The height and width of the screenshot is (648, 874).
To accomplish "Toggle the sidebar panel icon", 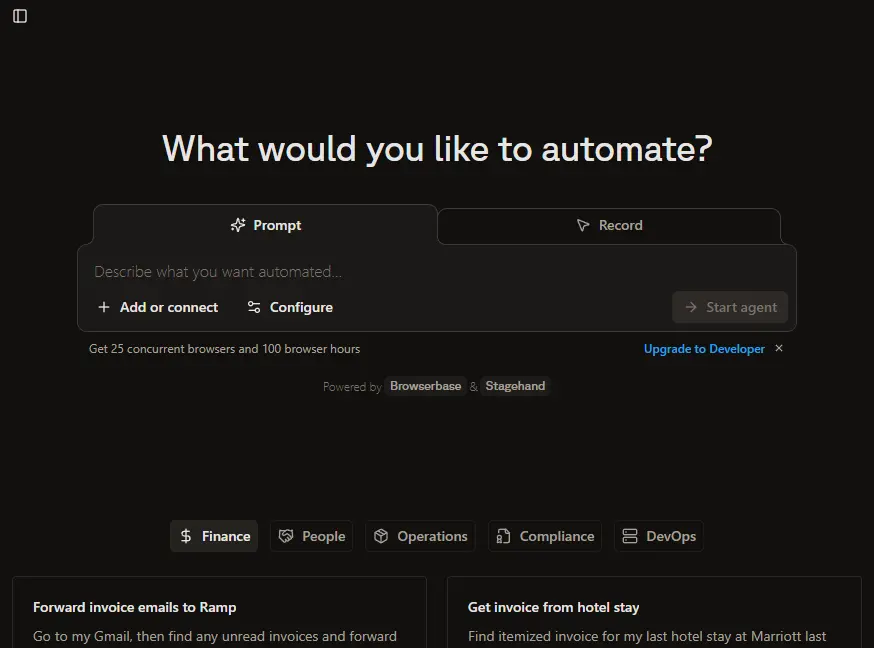I will click(20, 16).
